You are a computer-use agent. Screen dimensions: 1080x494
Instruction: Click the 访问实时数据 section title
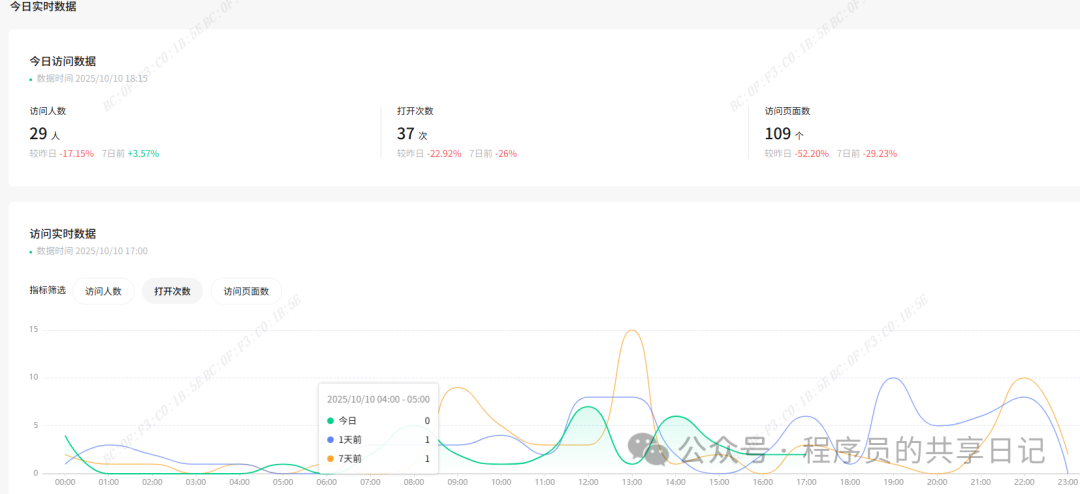[62, 234]
